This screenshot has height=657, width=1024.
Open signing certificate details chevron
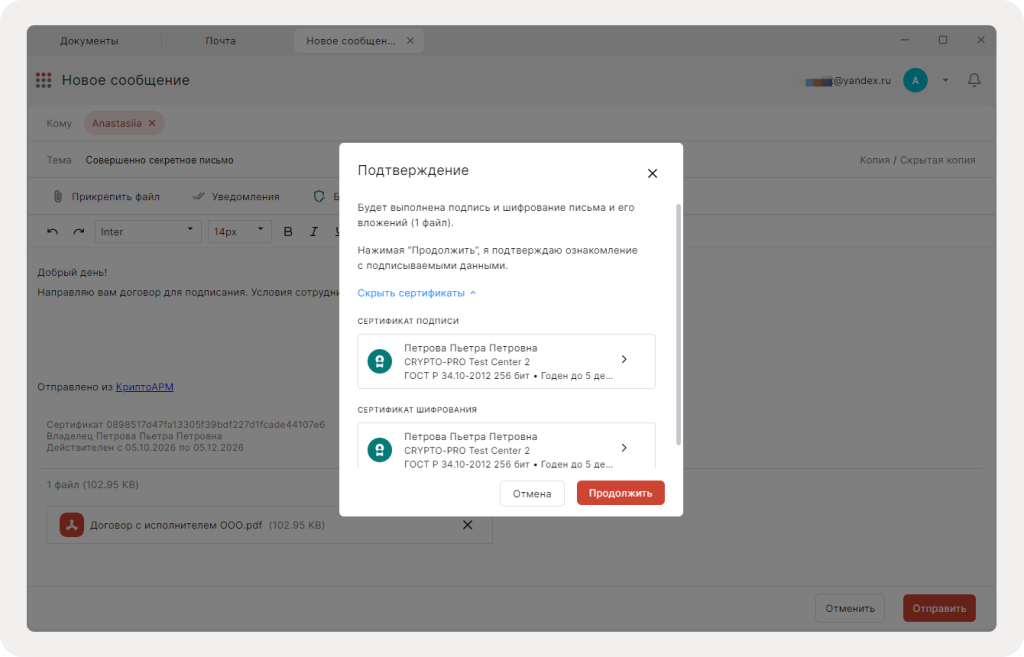624,359
